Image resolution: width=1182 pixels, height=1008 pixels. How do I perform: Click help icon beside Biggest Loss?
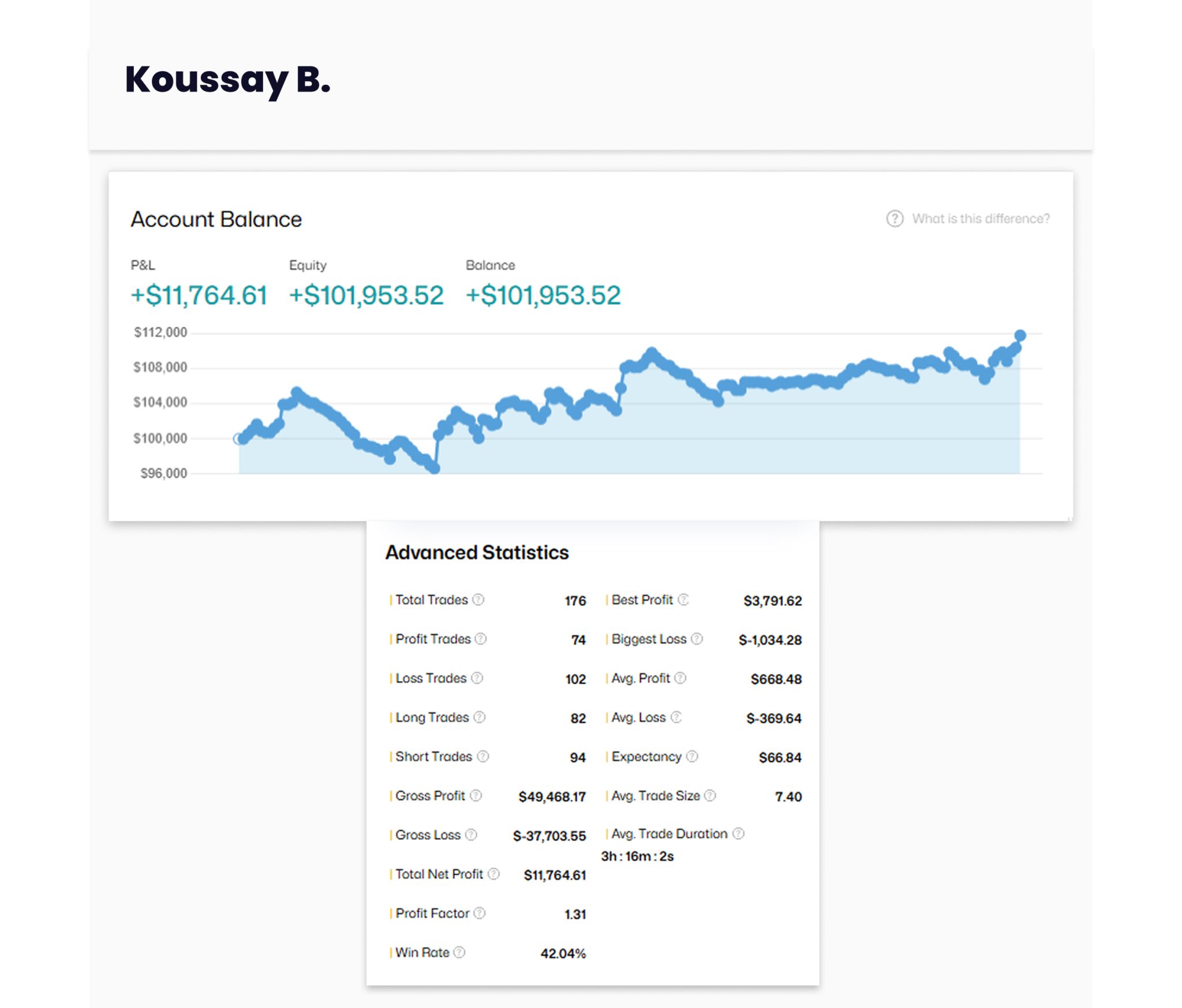tap(697, 639)
